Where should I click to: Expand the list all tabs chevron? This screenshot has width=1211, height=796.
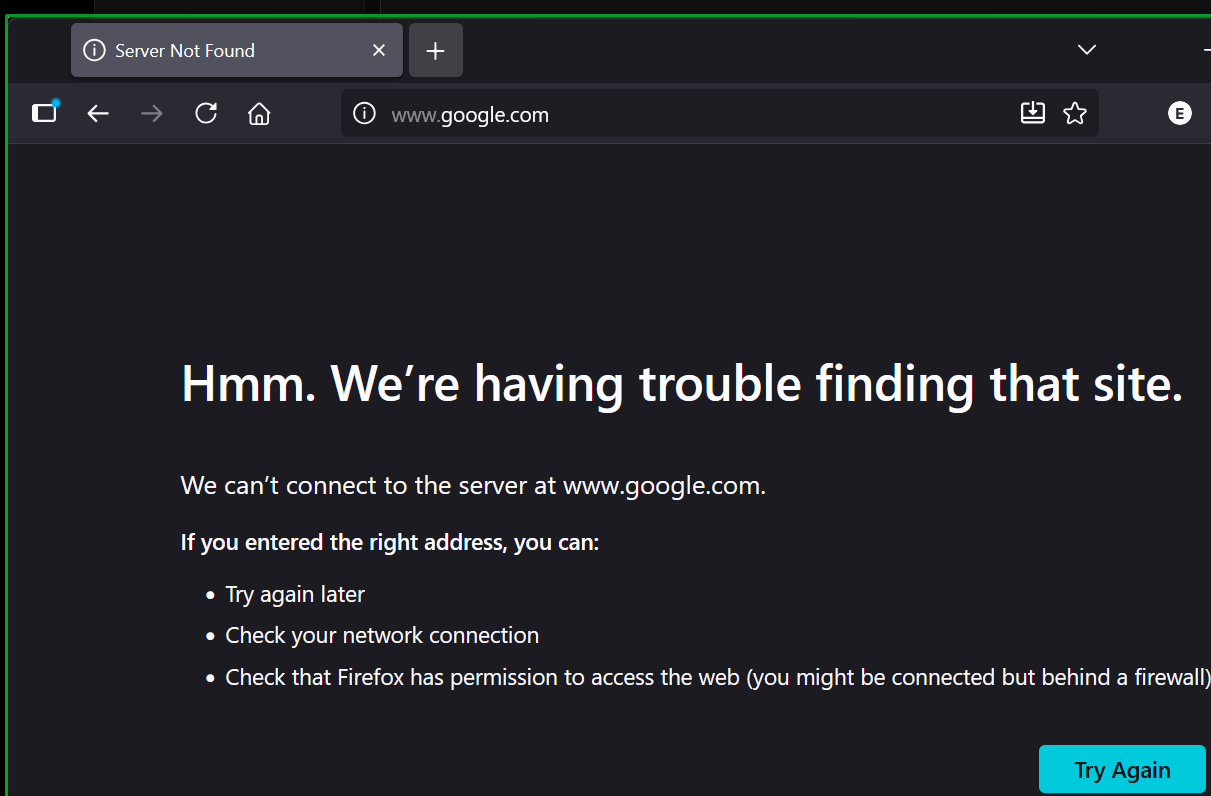pyautogui.click(x=1087, y=50)
